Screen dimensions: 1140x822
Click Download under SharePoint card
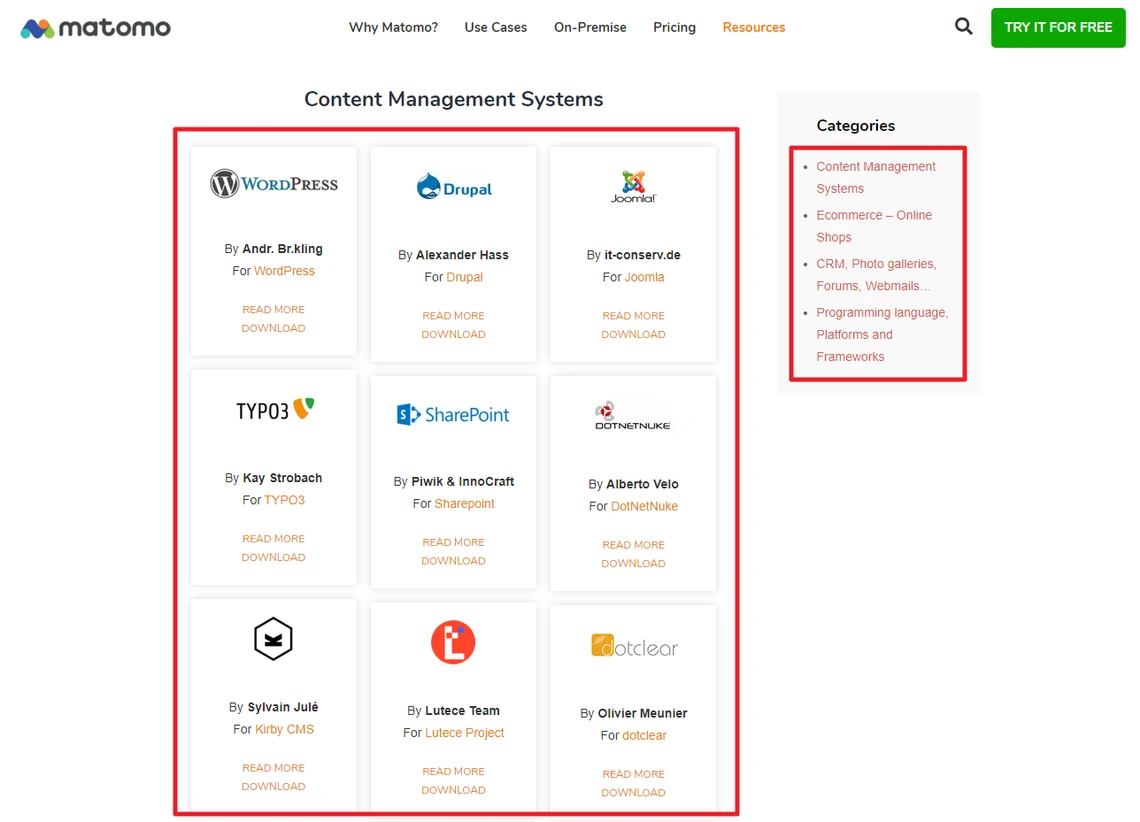453,561
